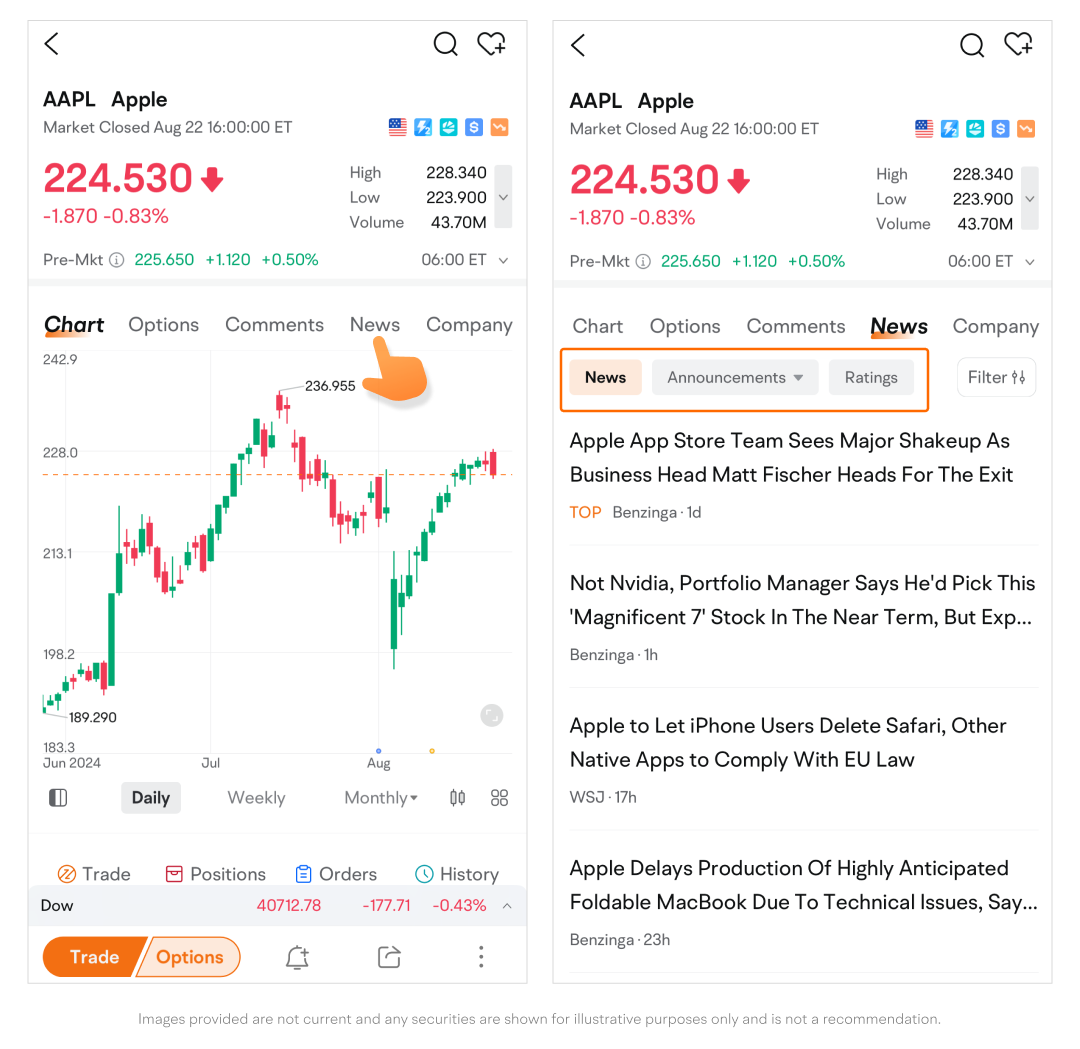
Task: Open the Monthly interval dropdown
Action: (x=381, y=798)
